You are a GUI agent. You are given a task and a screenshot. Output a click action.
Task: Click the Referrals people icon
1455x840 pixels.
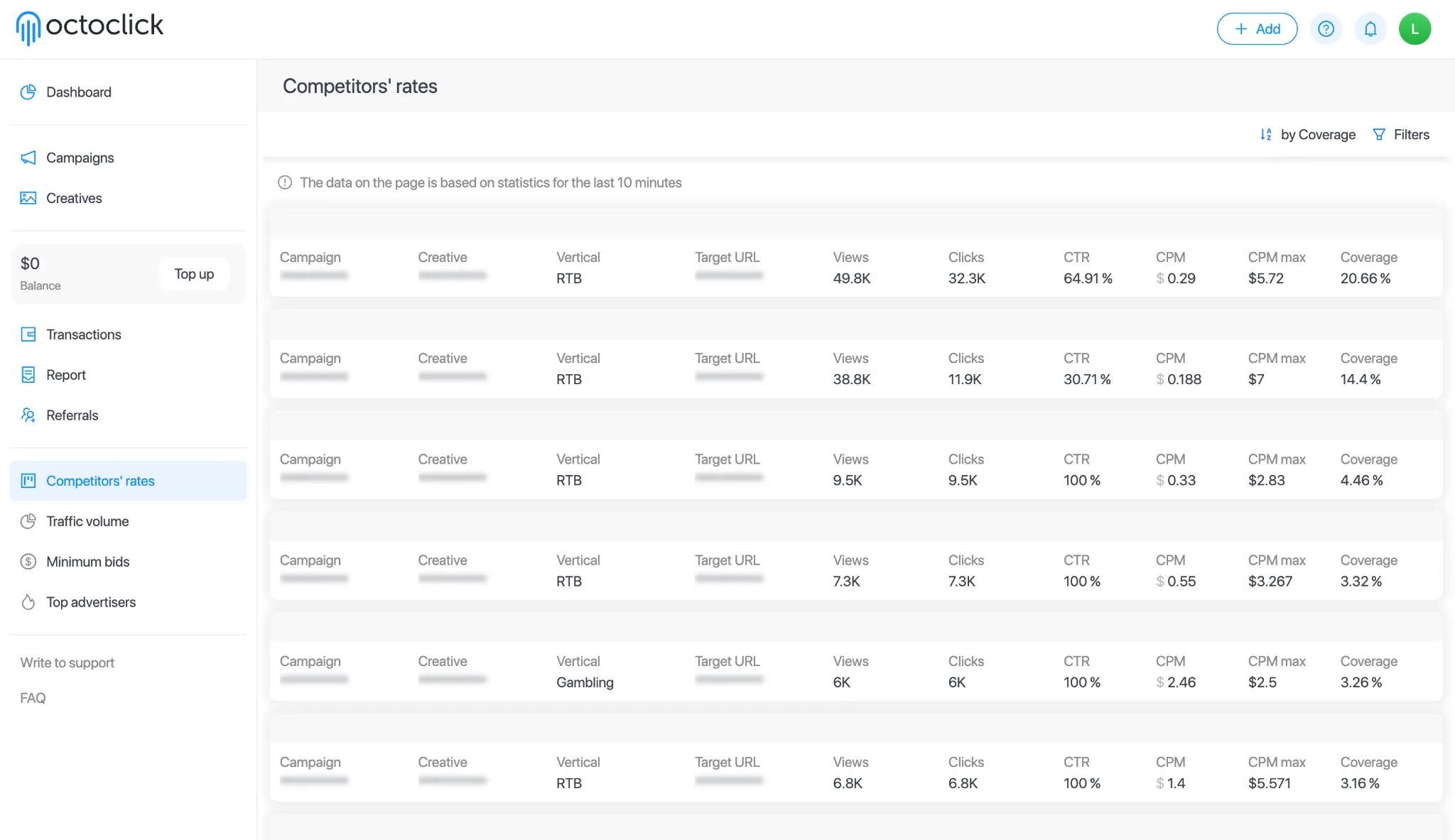pyautogui.click(x=28, y=415)
